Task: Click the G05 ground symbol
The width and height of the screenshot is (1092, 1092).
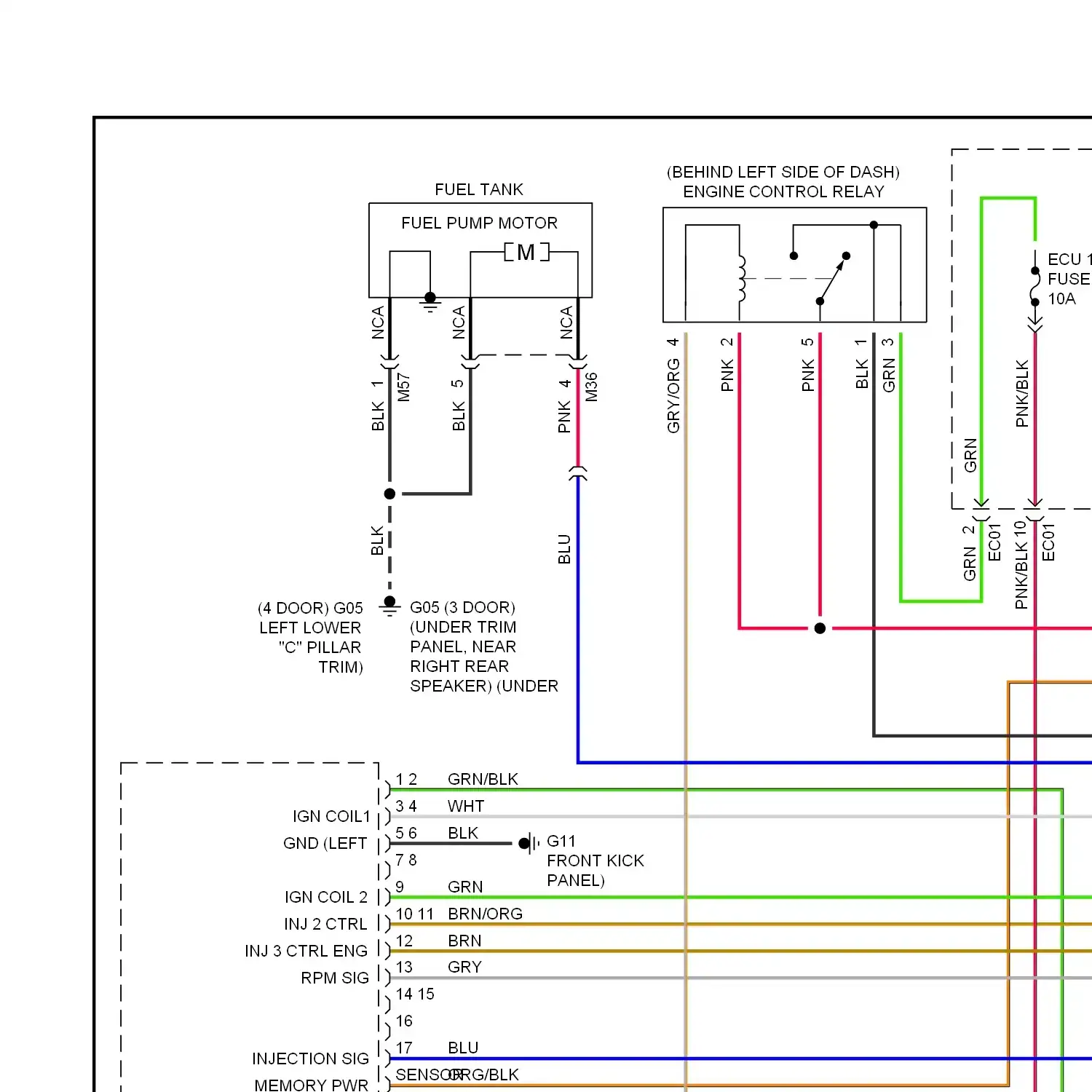Action: coord(389,606)
